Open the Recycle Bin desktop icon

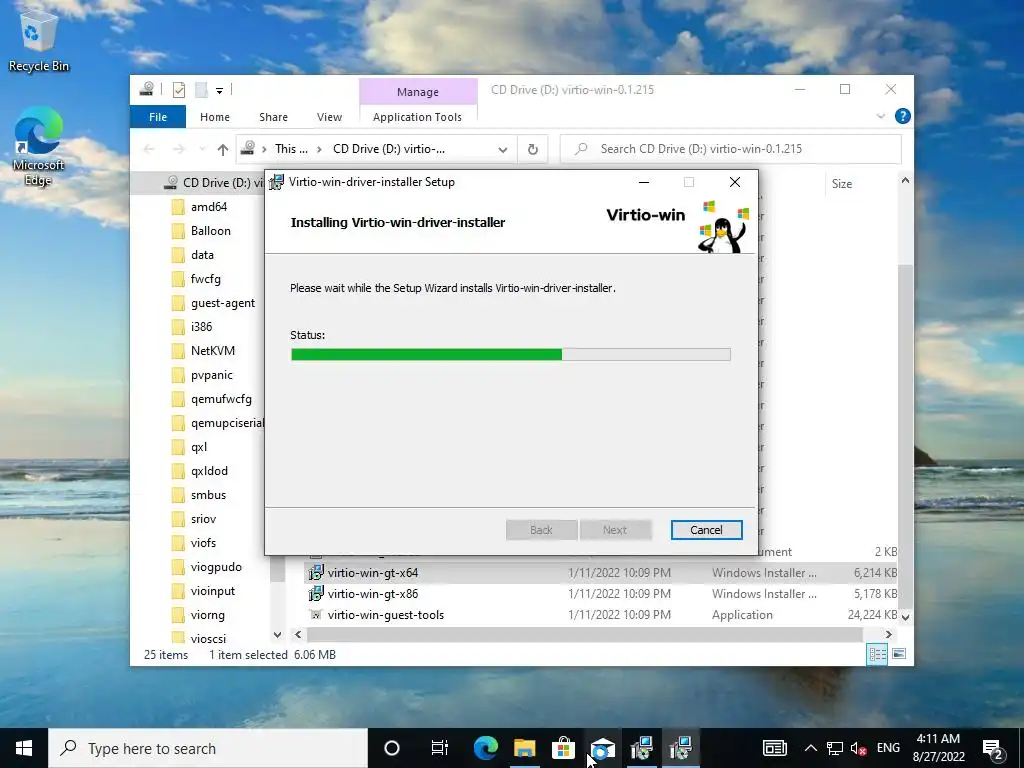coord(38,40)
